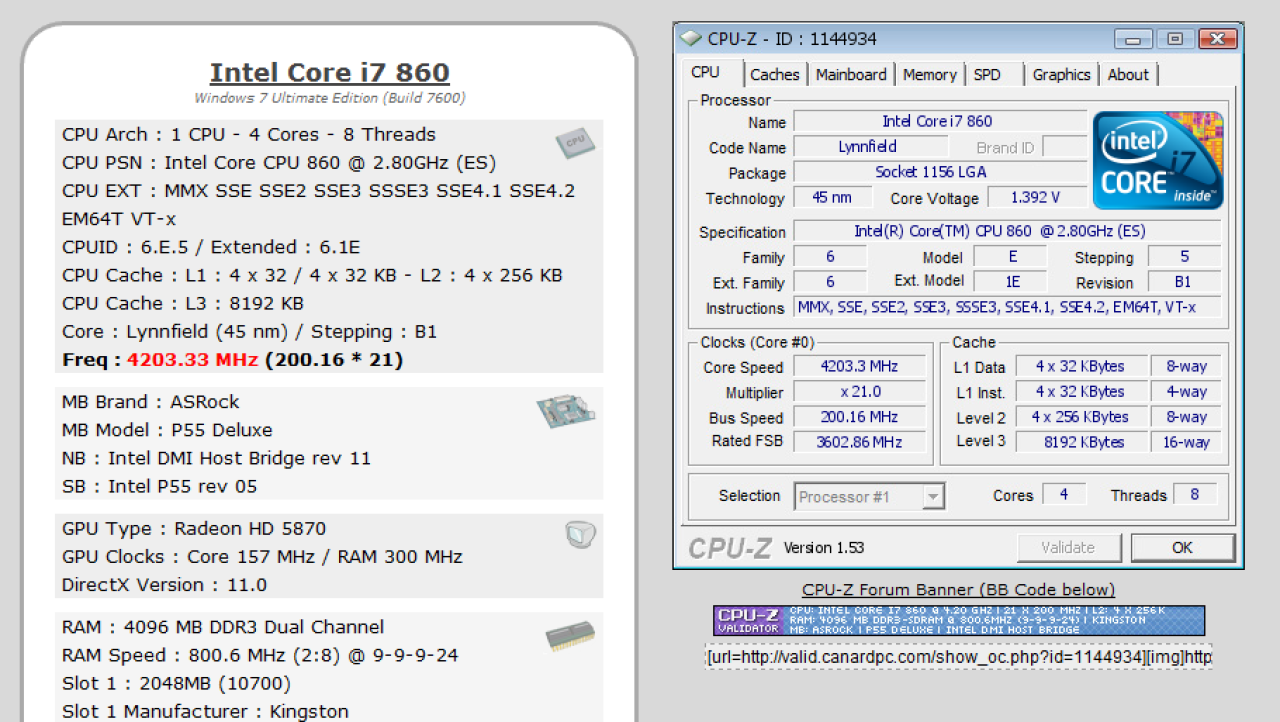This screenshot has width=1280, height=722.
Task: Click the Level 3 16-way associativity cell
Action: click(x=1186, y=442)
